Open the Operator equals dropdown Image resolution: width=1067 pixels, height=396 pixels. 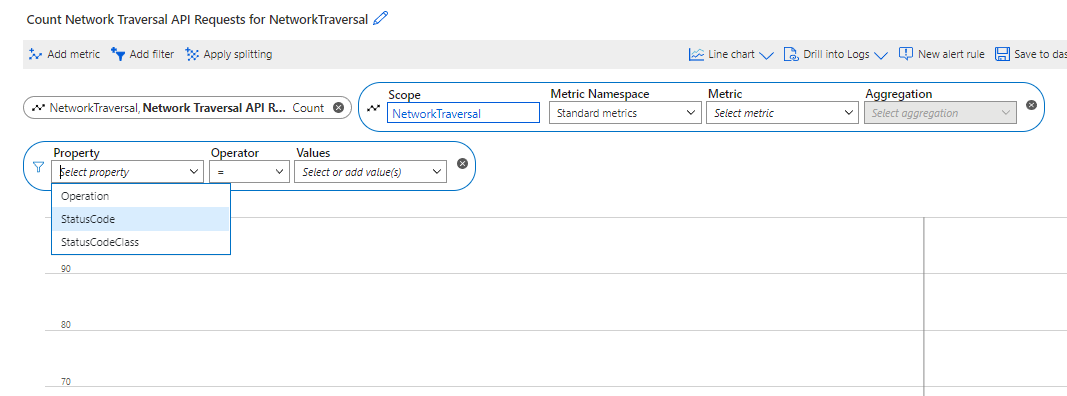(250, 172)
